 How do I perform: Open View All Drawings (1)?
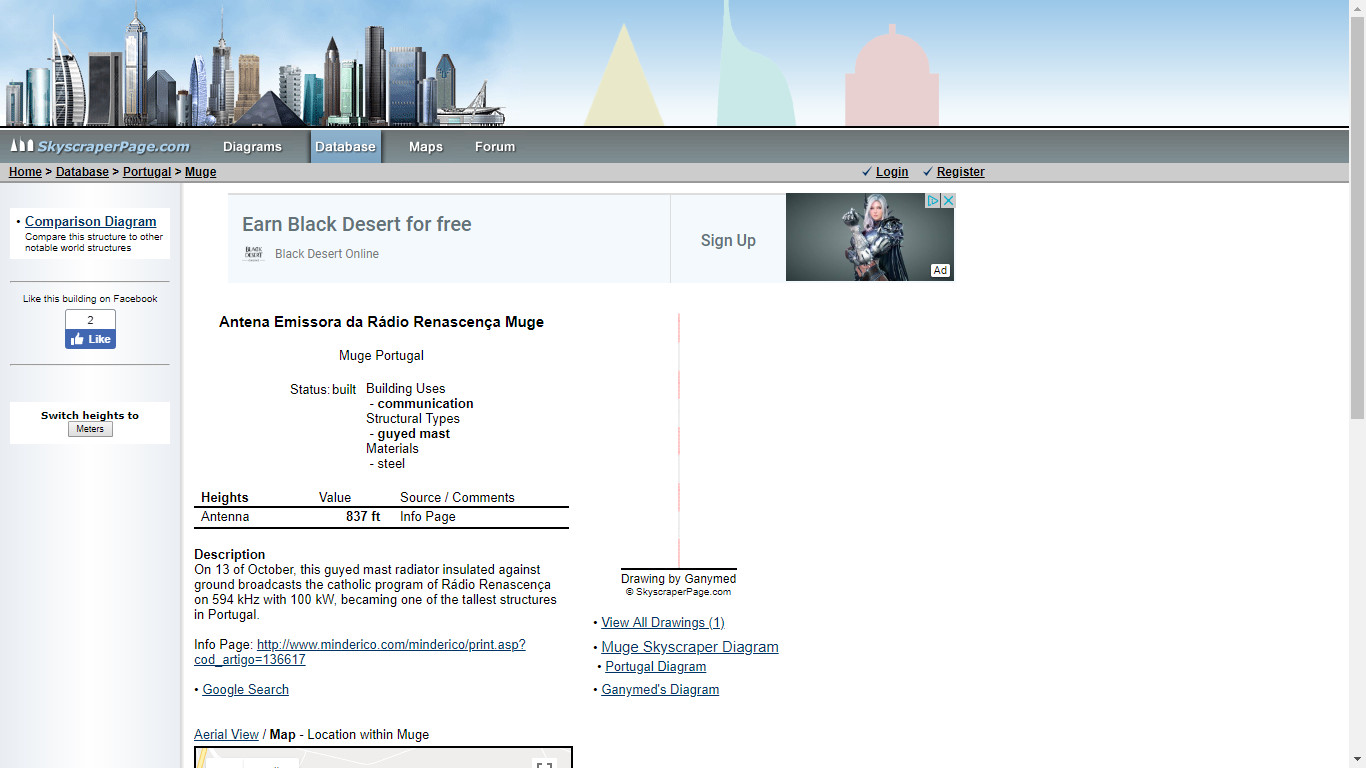click(x=662, y=623)
